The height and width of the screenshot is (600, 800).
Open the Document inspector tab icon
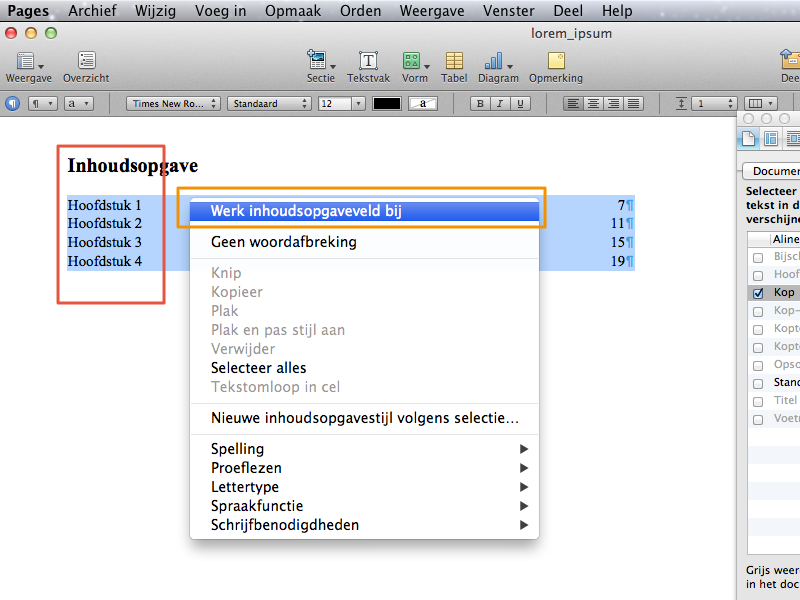click(748, 138)
